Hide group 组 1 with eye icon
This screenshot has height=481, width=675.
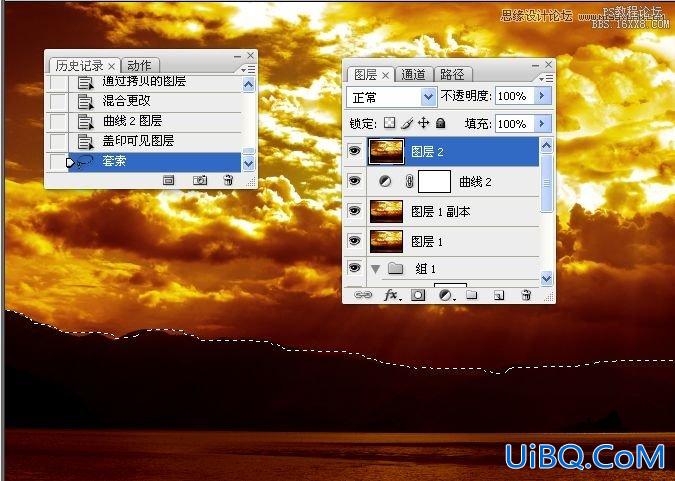click(354, 268)
